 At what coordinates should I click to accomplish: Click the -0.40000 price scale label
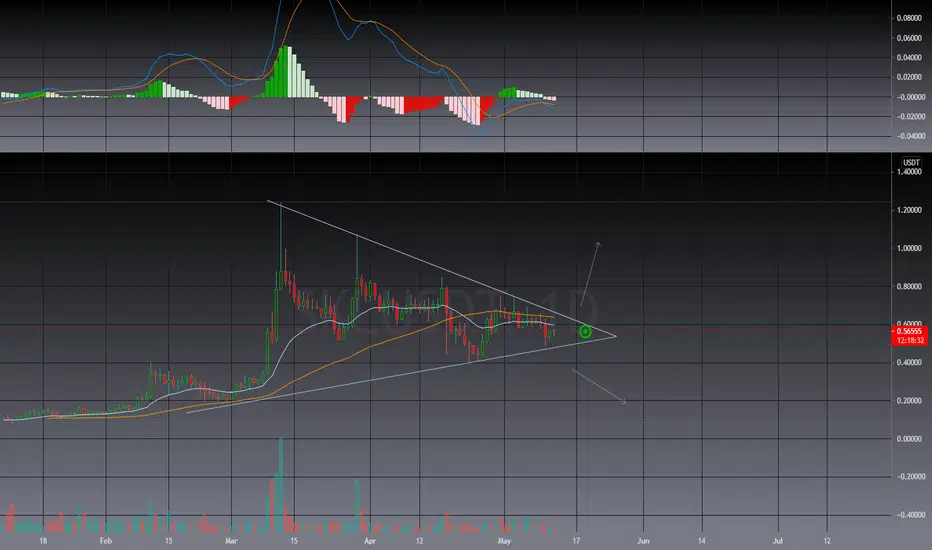click(909, 514)
